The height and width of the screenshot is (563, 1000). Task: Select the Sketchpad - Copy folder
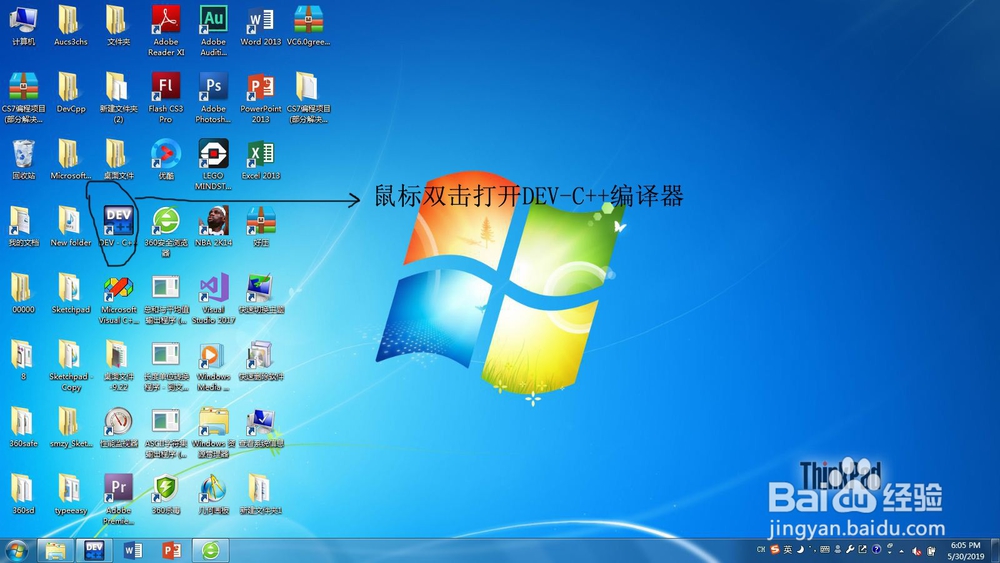click(71, 365)
